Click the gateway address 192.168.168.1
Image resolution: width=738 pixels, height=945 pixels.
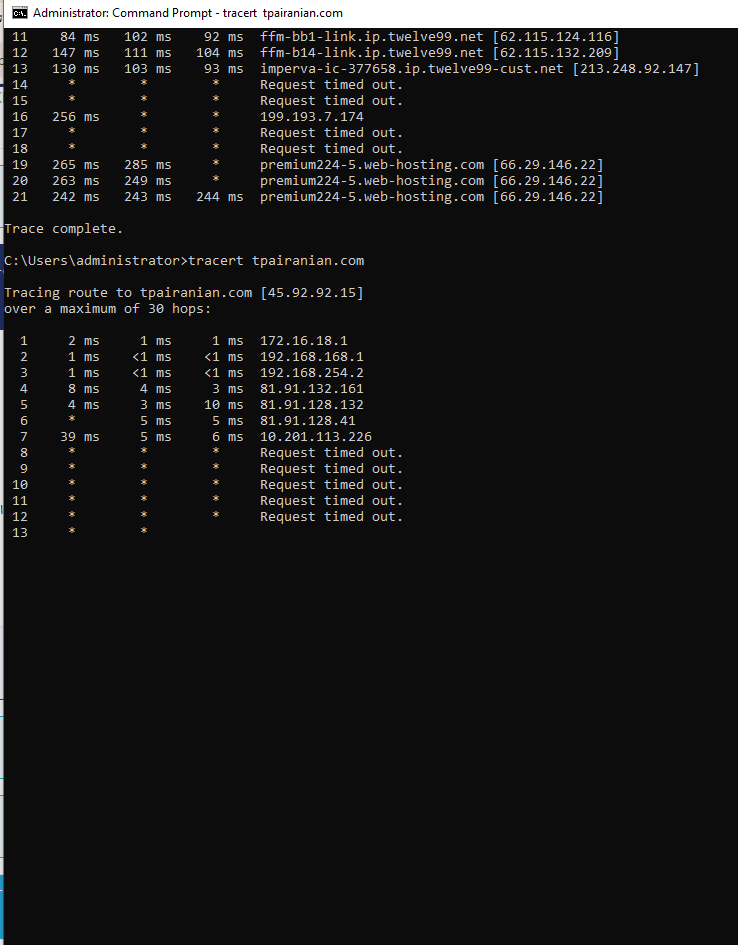(312, 357)
